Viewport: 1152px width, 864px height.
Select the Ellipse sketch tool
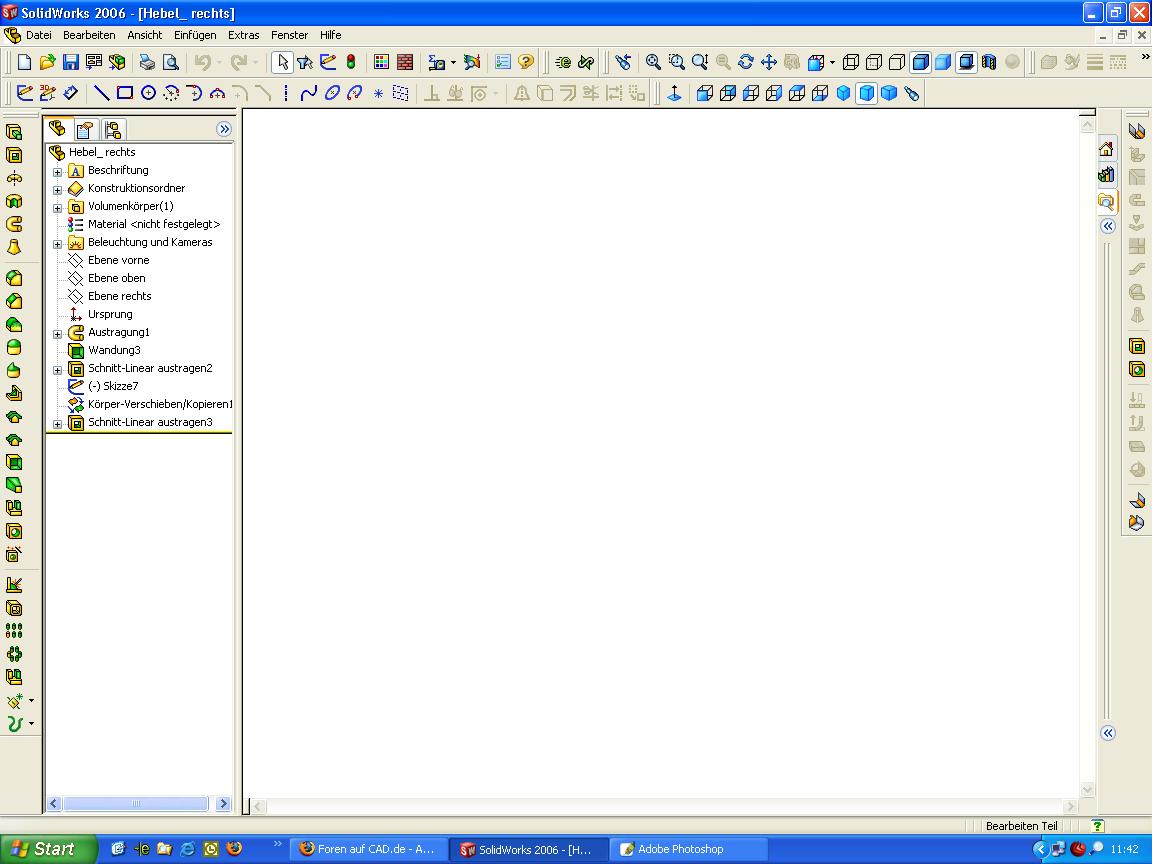332,93
